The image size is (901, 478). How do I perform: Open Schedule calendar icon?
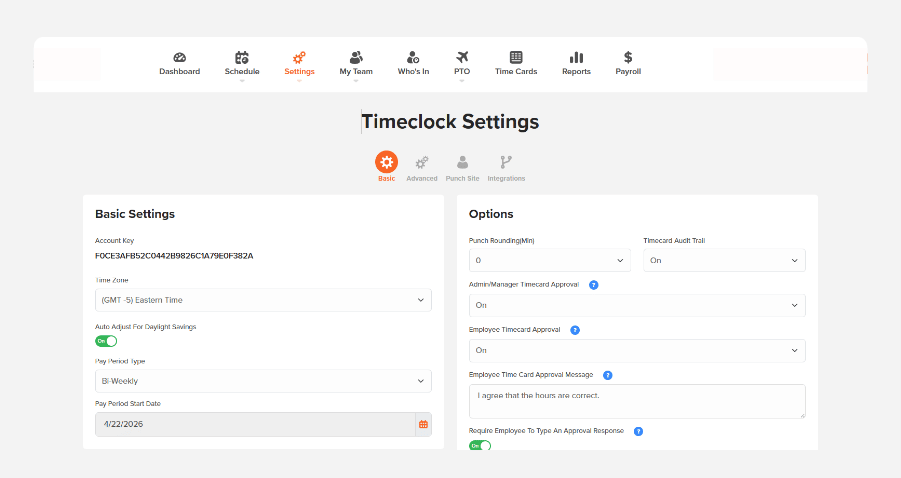pyautogui.click(x=242, y=57)
